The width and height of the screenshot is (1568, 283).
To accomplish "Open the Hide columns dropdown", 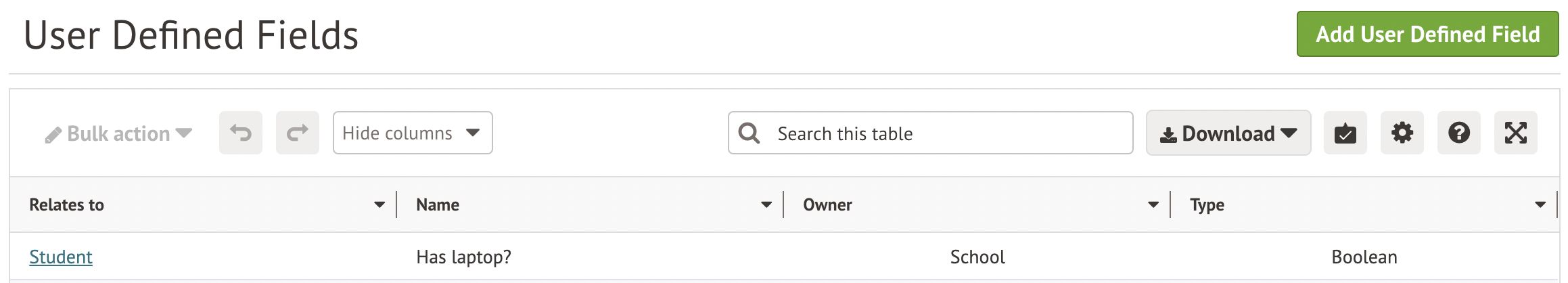I will pyautogui.click(x=412, y=133).
